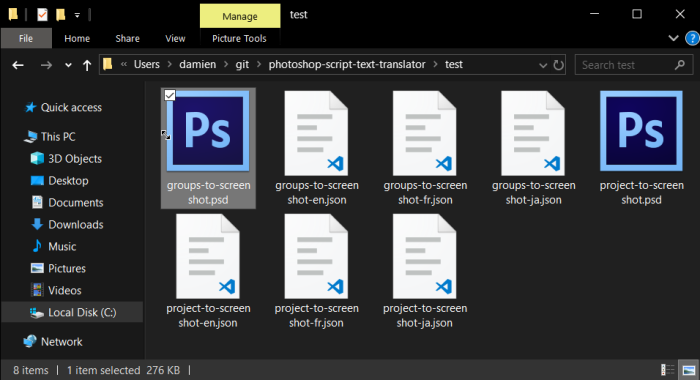Screen dimensions: 700x380
Task: Click the Music note icon
Action: coord(37,246)
